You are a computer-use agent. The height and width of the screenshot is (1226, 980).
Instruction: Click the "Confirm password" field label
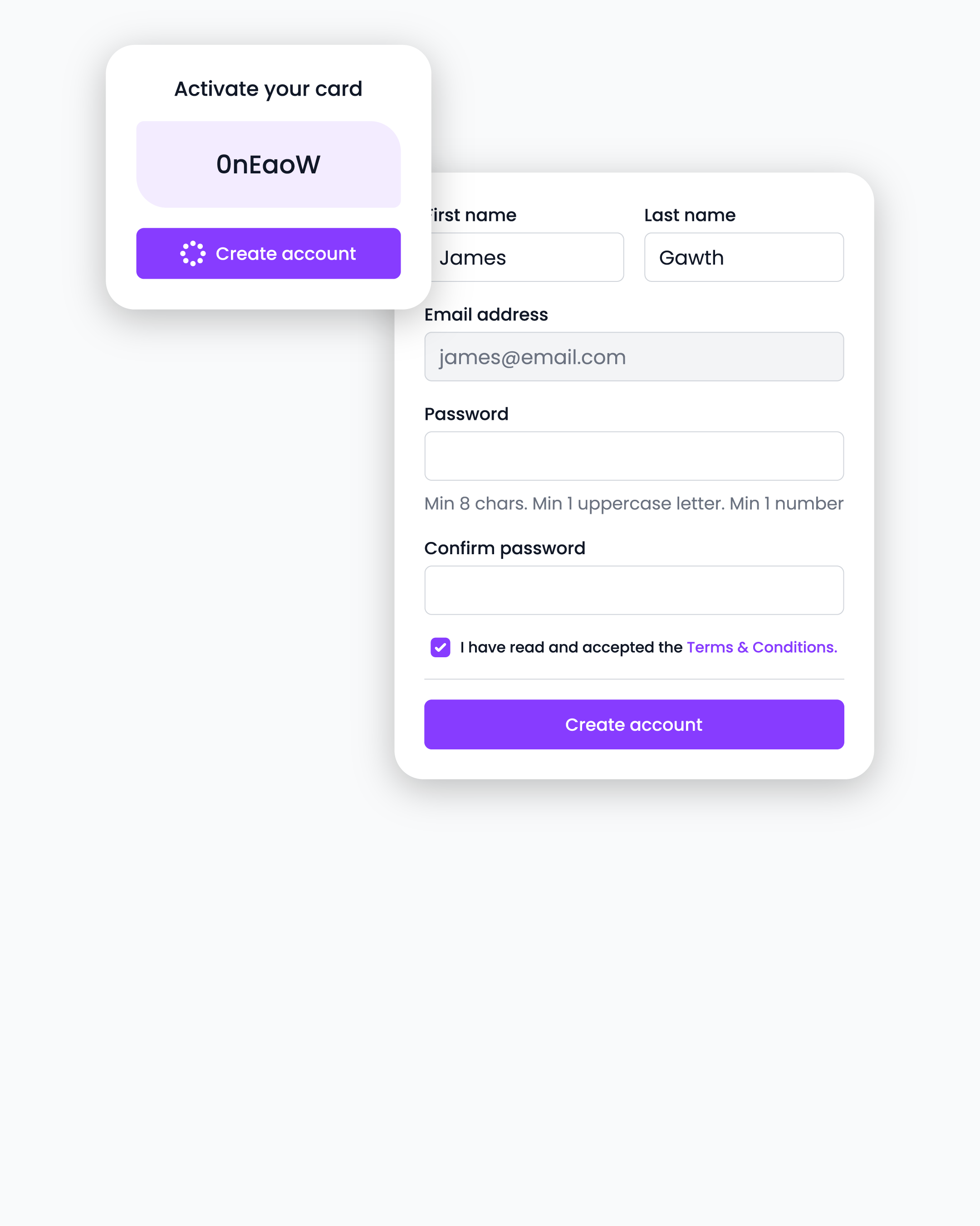pos(504,548)
